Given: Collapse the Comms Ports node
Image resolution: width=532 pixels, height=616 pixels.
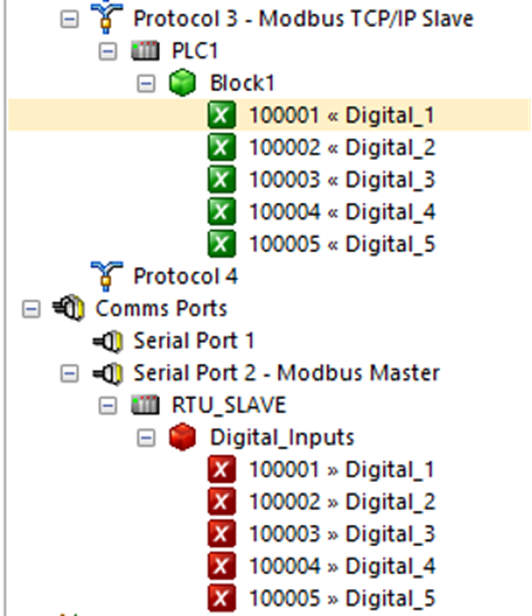Looking at the screenshot, I should point(31,308).
